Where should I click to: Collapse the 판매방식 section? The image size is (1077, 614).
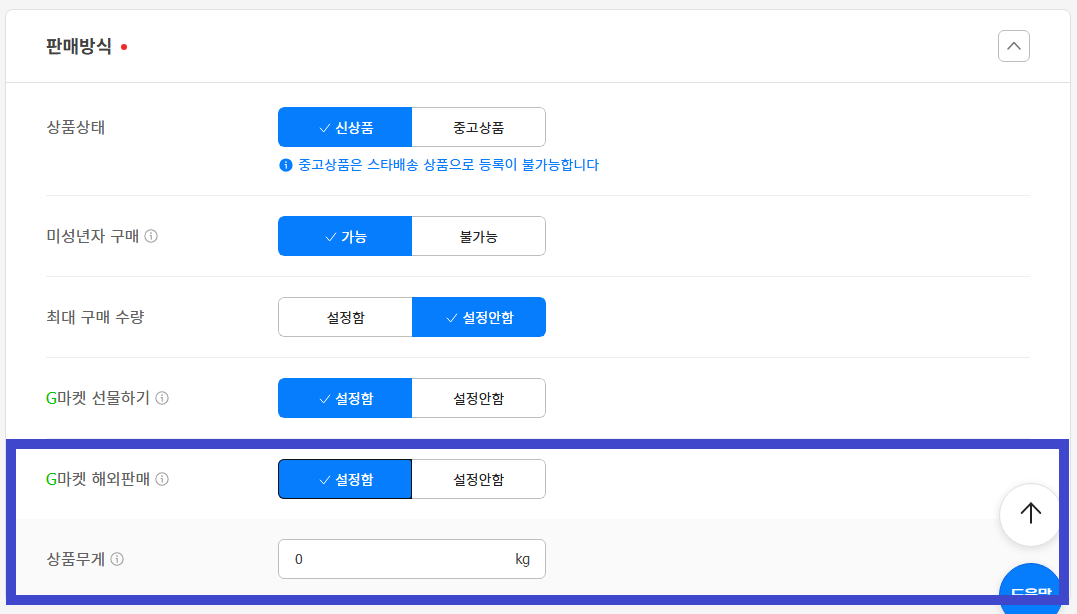(x=1013, y=46)
